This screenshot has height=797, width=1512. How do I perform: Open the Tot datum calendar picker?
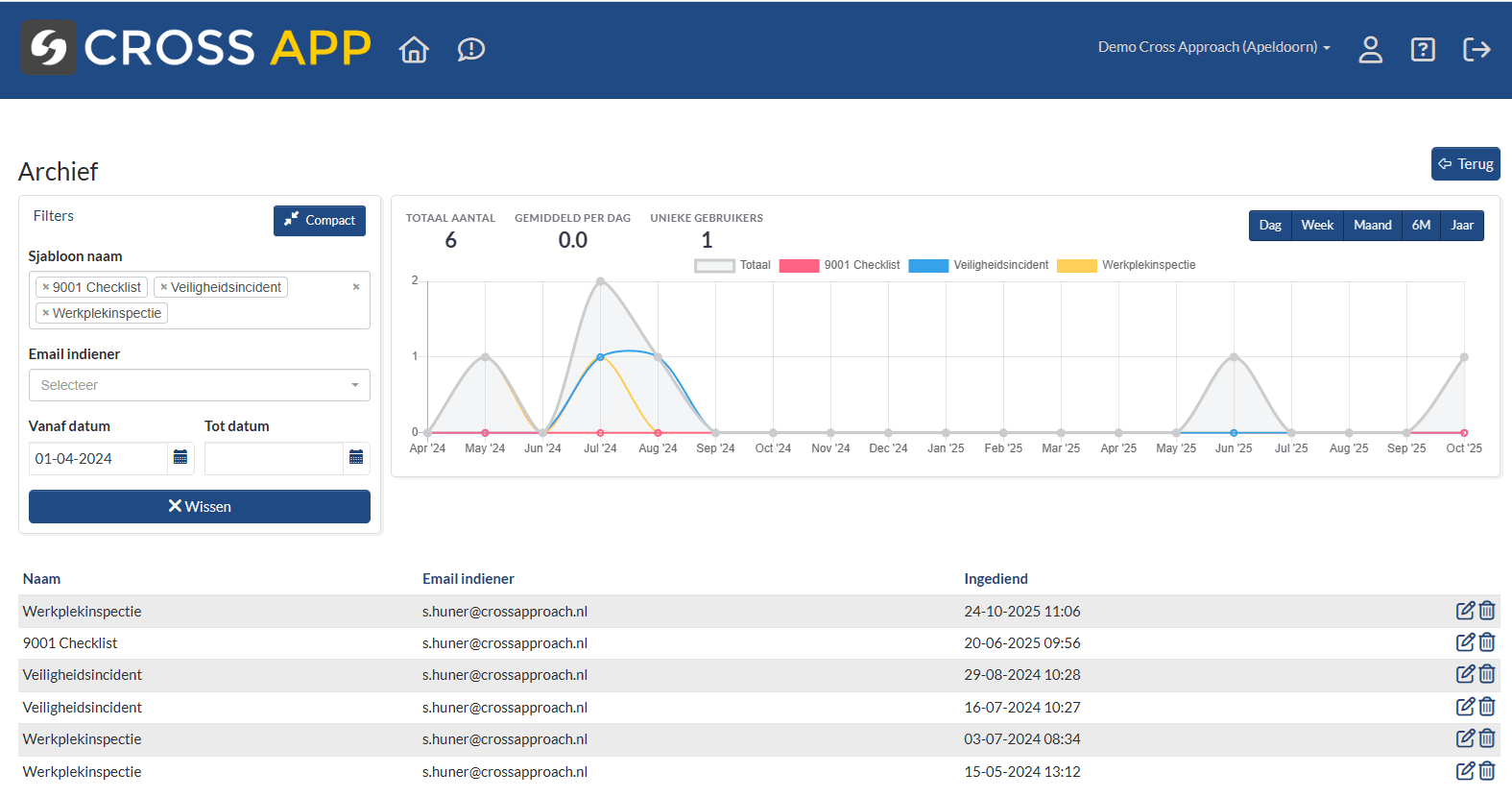pos(356,458)
